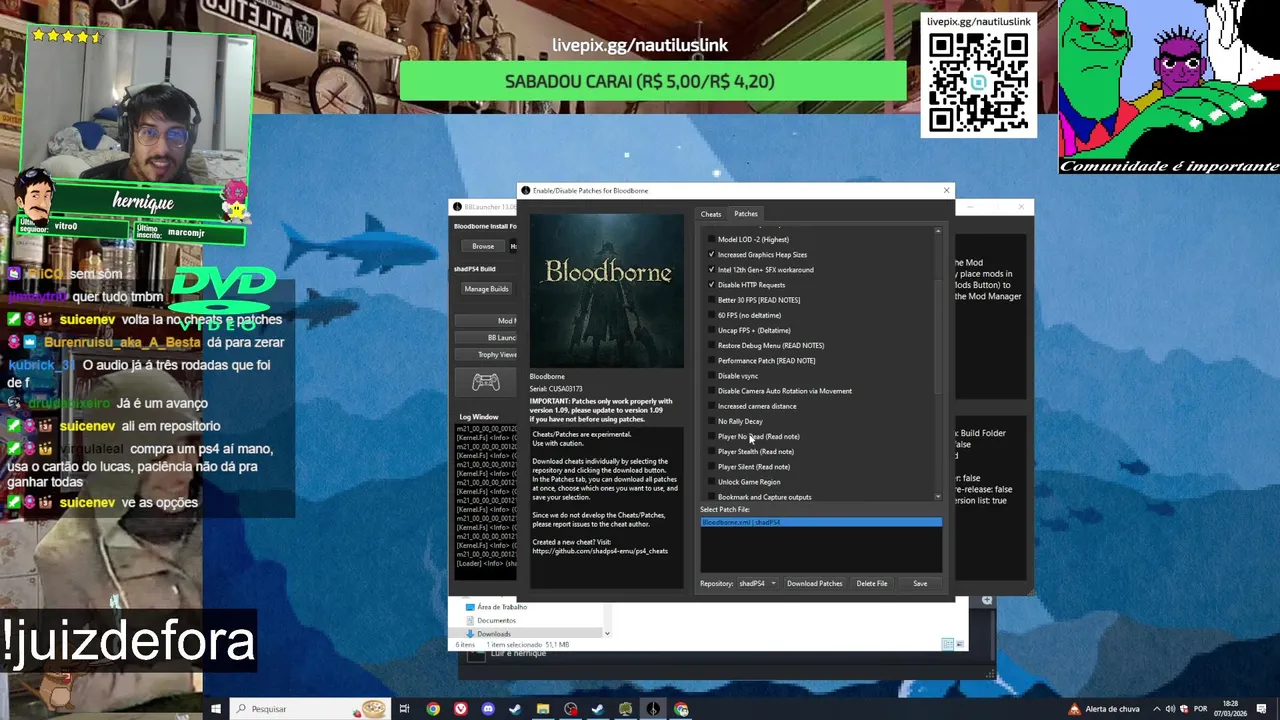Enable Disable vsync patch

coord(712,376)
